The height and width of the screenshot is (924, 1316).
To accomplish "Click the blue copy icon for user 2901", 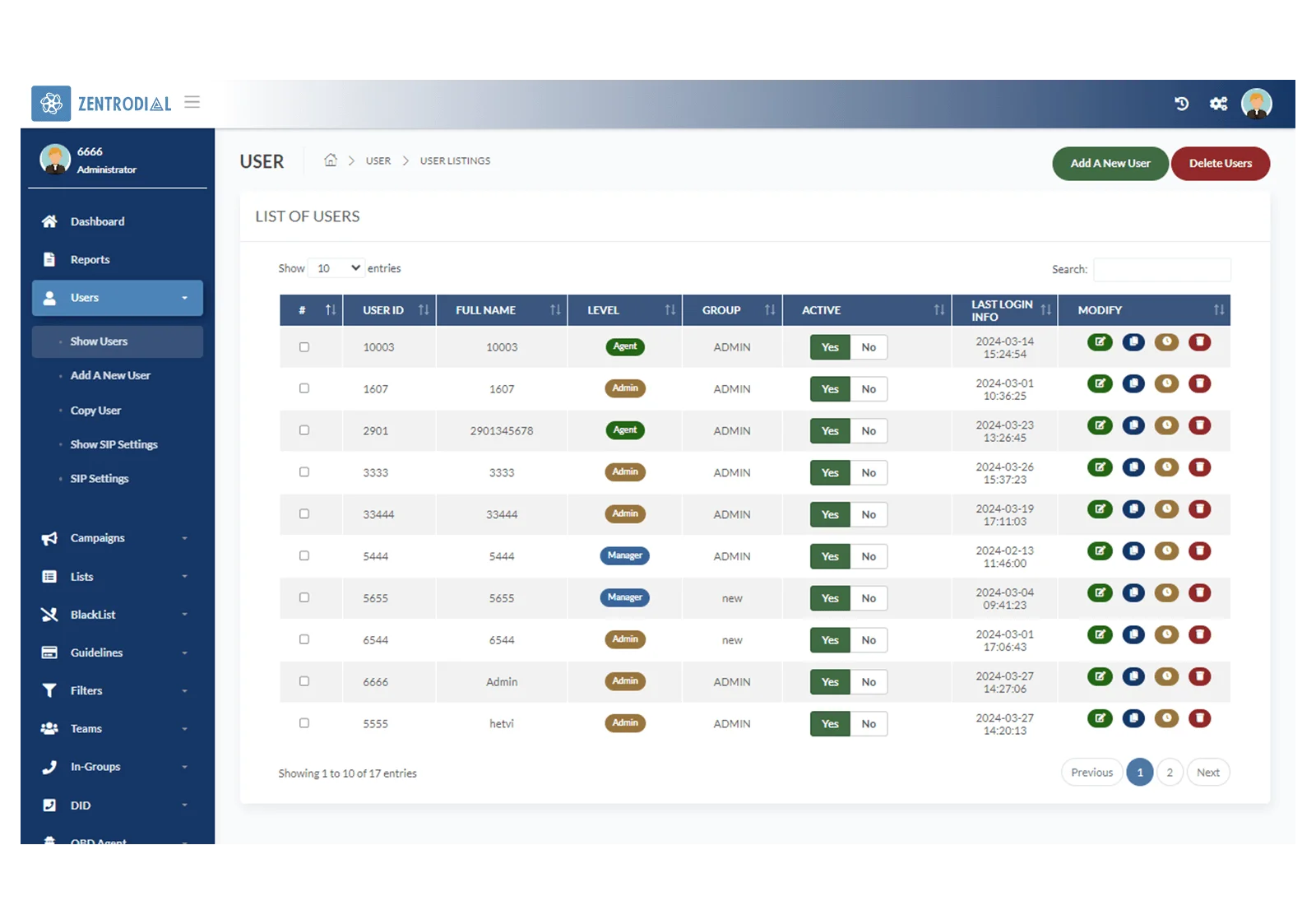I will pos(1133,425).
